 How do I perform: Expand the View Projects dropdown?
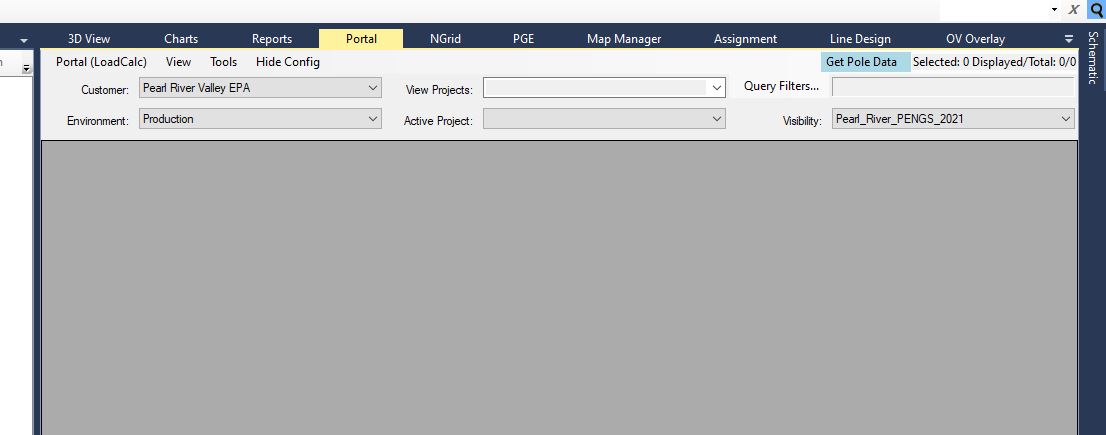point(716,89)
